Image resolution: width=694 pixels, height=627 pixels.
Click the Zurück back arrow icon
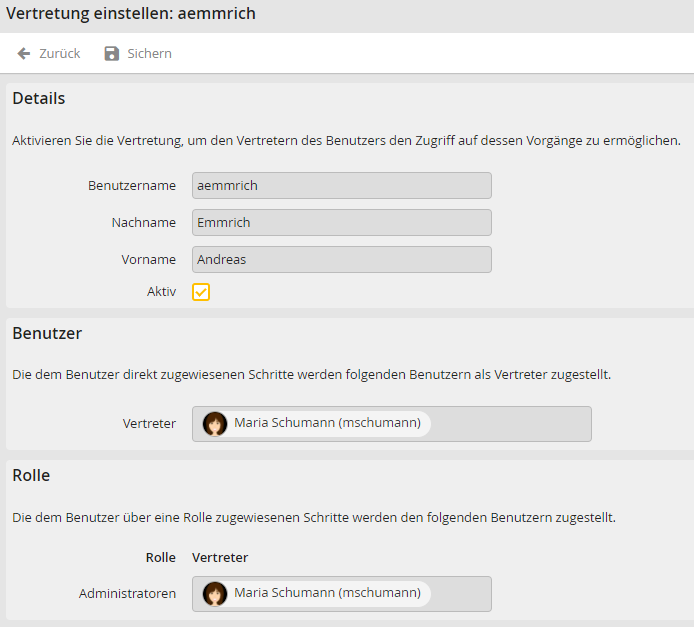(x=24, y=54)
